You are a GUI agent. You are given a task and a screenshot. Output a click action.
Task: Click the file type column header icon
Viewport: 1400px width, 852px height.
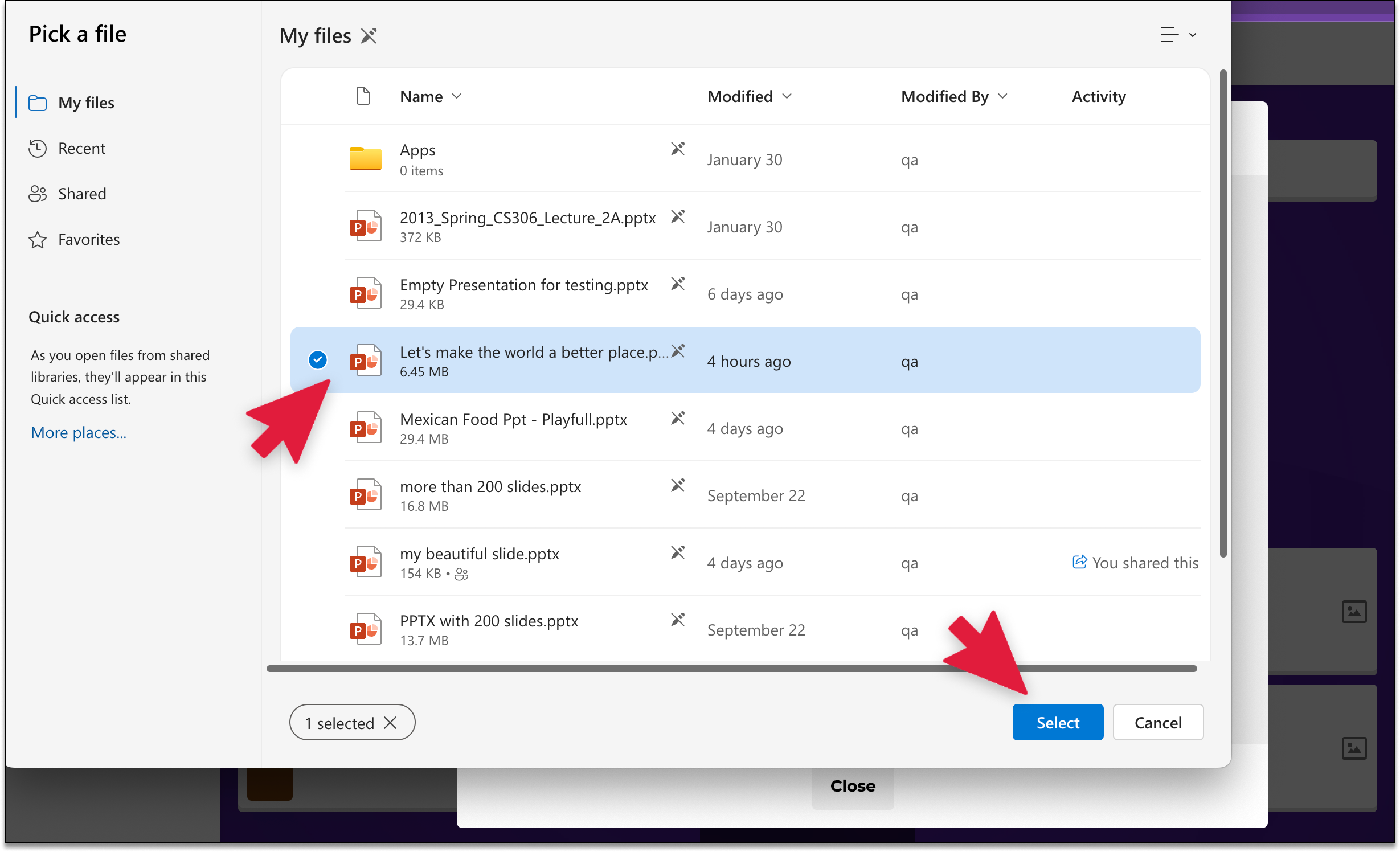[x=363, y=96]
